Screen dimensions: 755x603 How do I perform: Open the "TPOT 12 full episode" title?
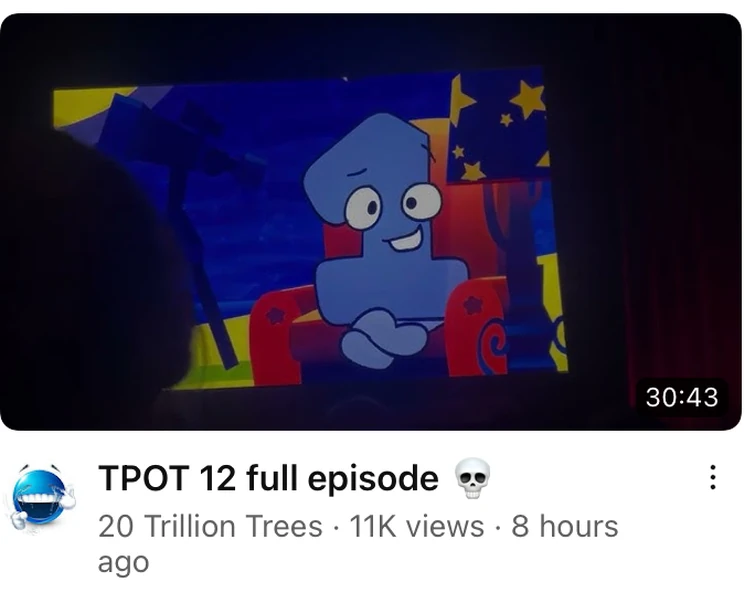[269, 478]
